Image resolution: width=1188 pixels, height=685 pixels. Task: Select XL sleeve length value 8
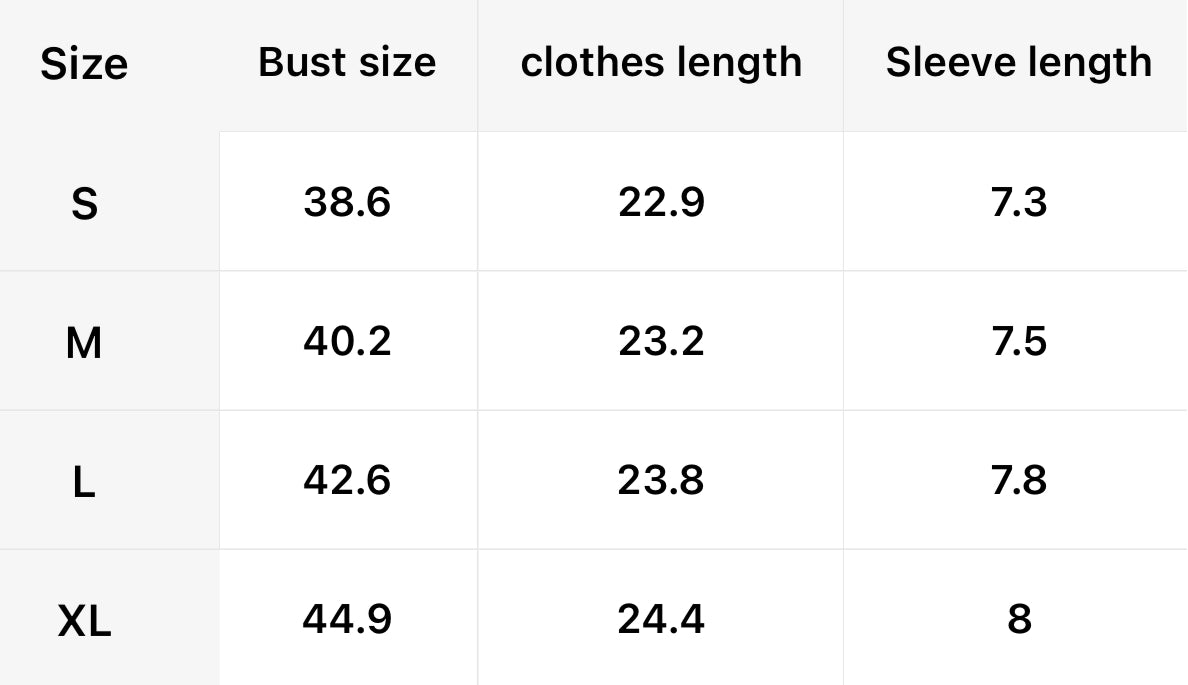1019,620
